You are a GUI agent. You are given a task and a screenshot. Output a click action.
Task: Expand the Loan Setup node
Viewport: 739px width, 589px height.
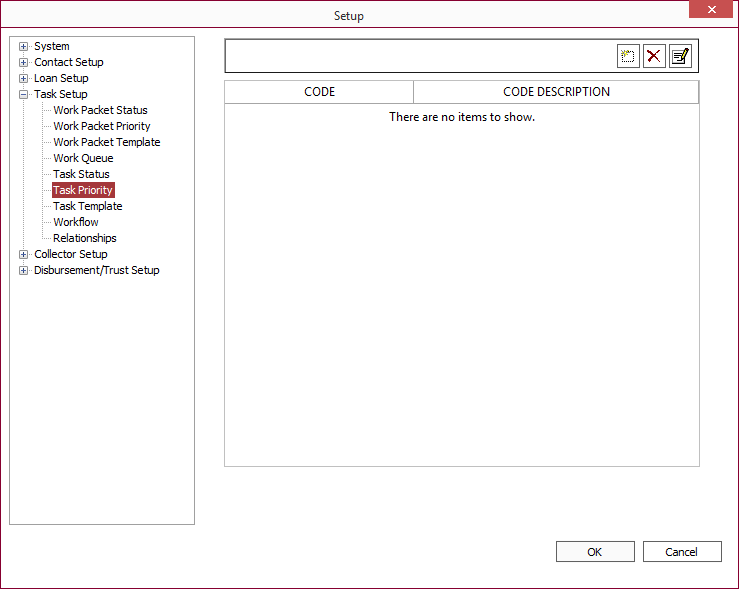23,78
